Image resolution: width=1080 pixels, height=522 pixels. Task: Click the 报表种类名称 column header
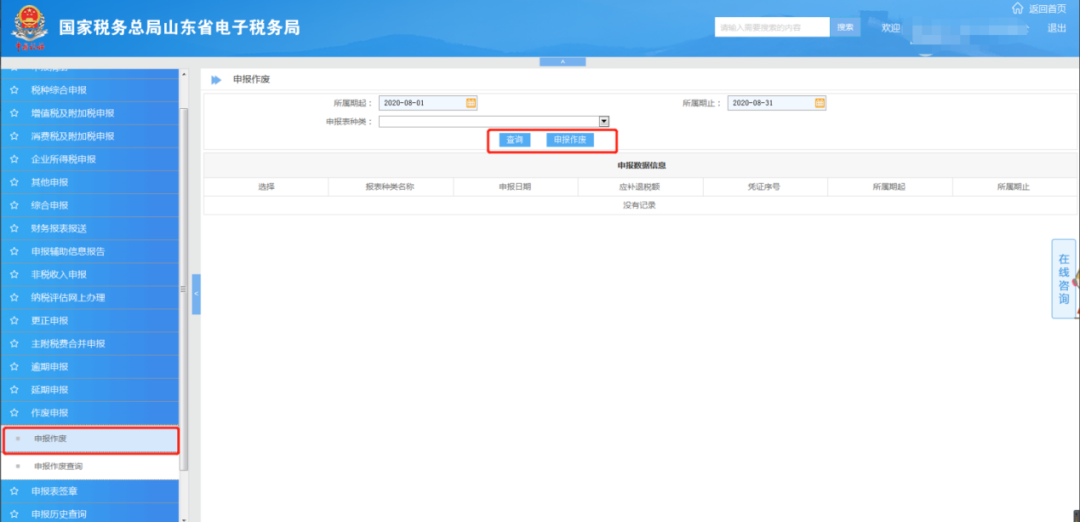click(x=390, y=187)
